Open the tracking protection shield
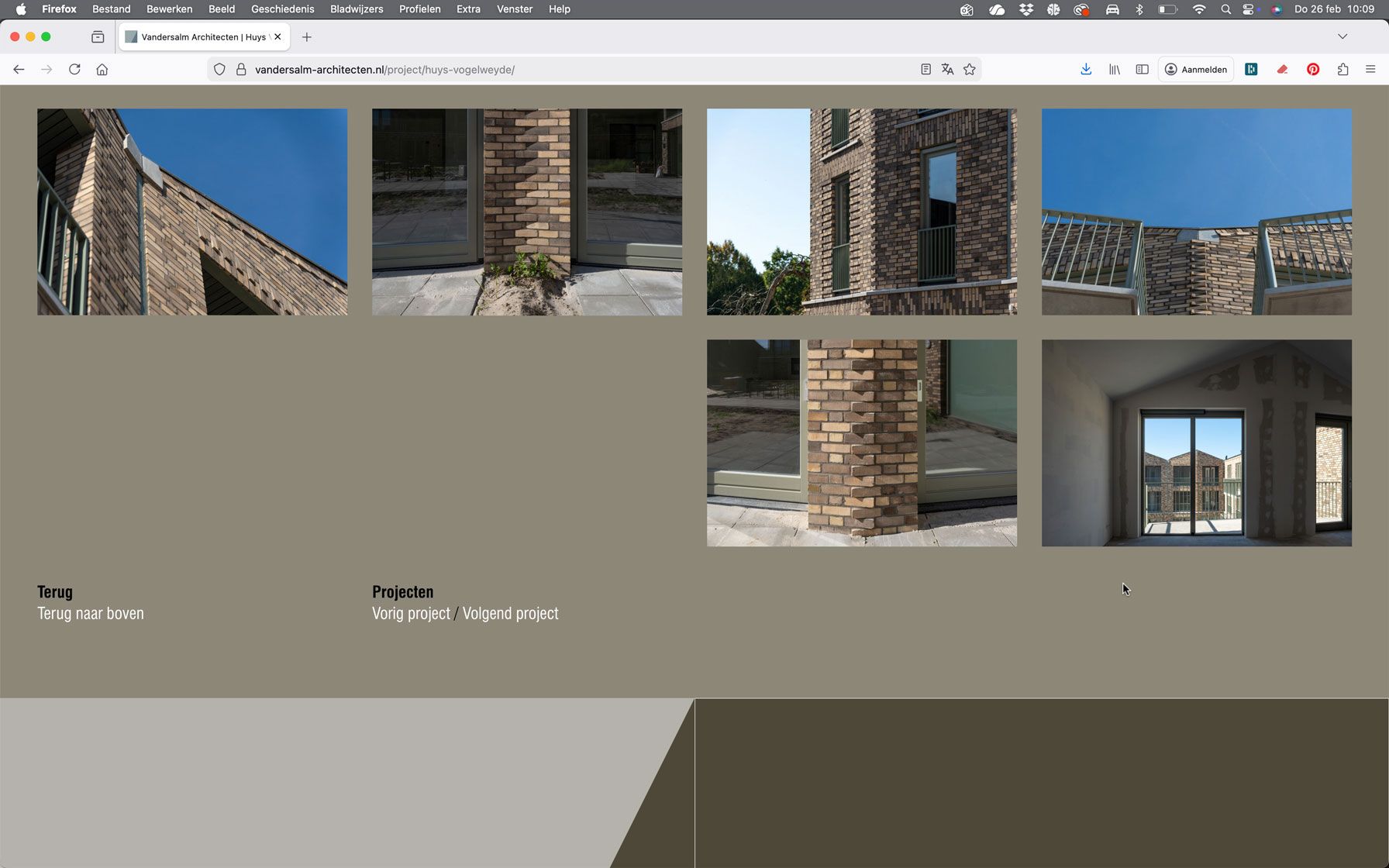This screenshot has height=868, width=1389. click(x=220, y=70)
